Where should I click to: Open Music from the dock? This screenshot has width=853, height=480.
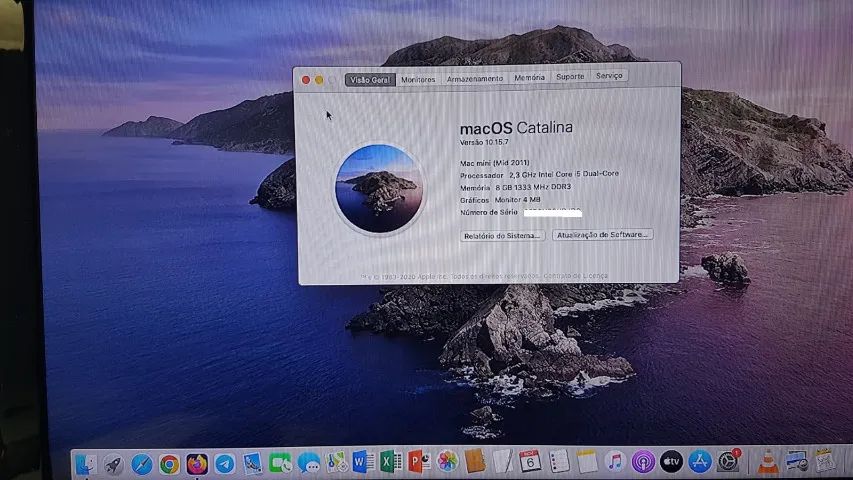tap(615, 461)
